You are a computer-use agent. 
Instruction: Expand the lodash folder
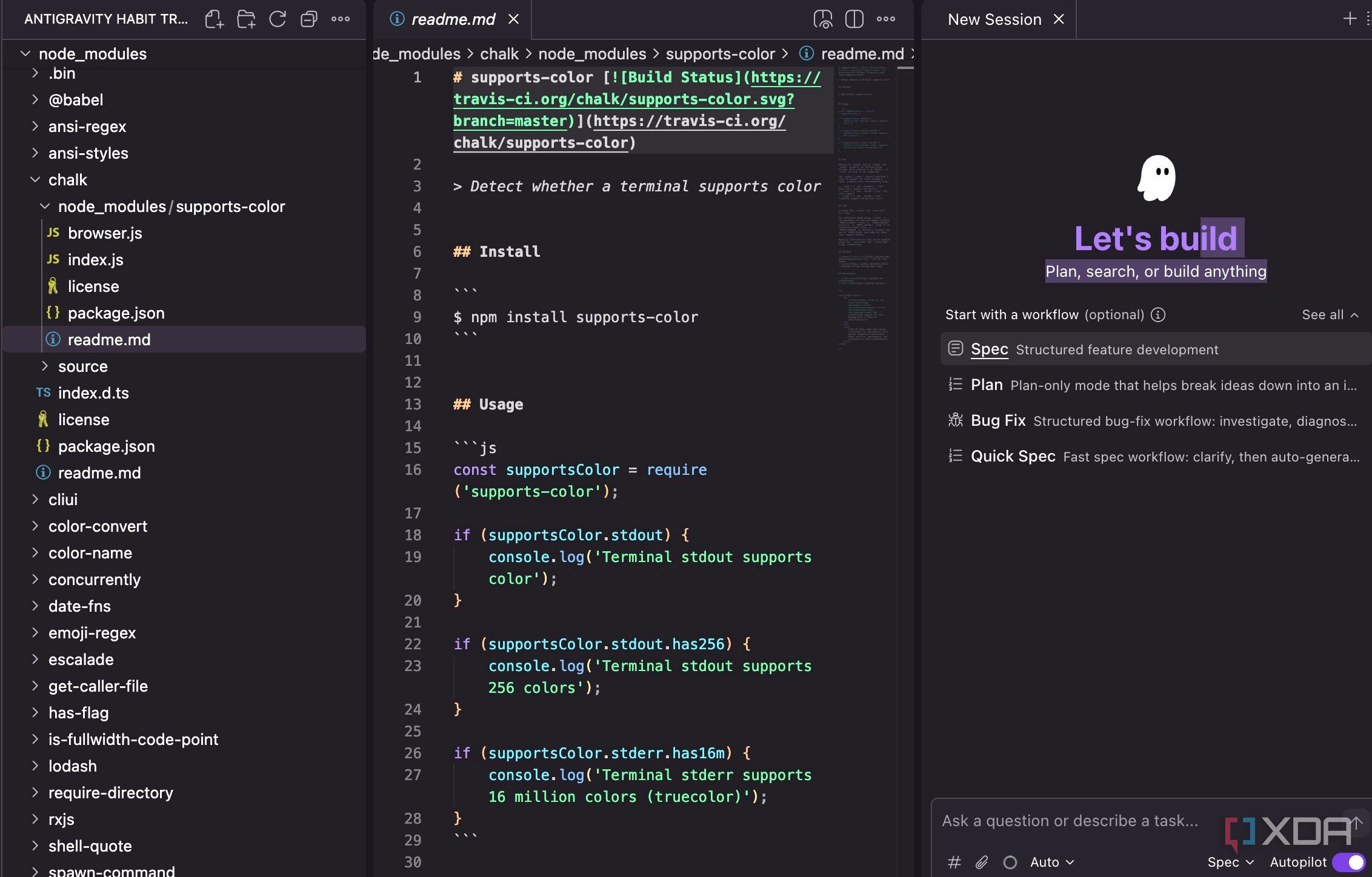click(x=35, y=766)
